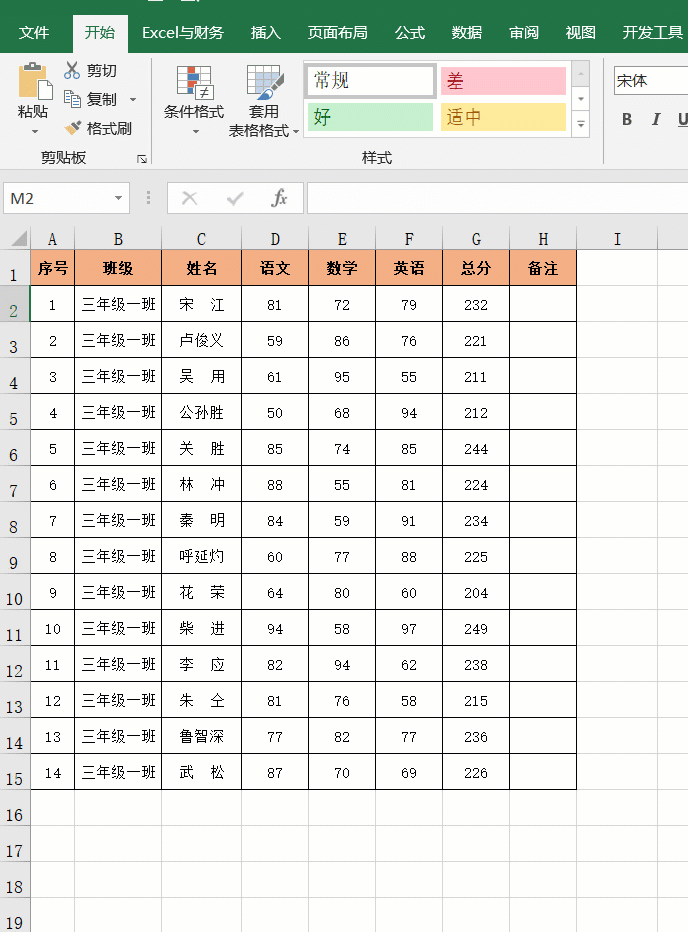Apply the 好 (Good) green style
The width and height of the screenshot is (688, 932).
click(370, 116)
